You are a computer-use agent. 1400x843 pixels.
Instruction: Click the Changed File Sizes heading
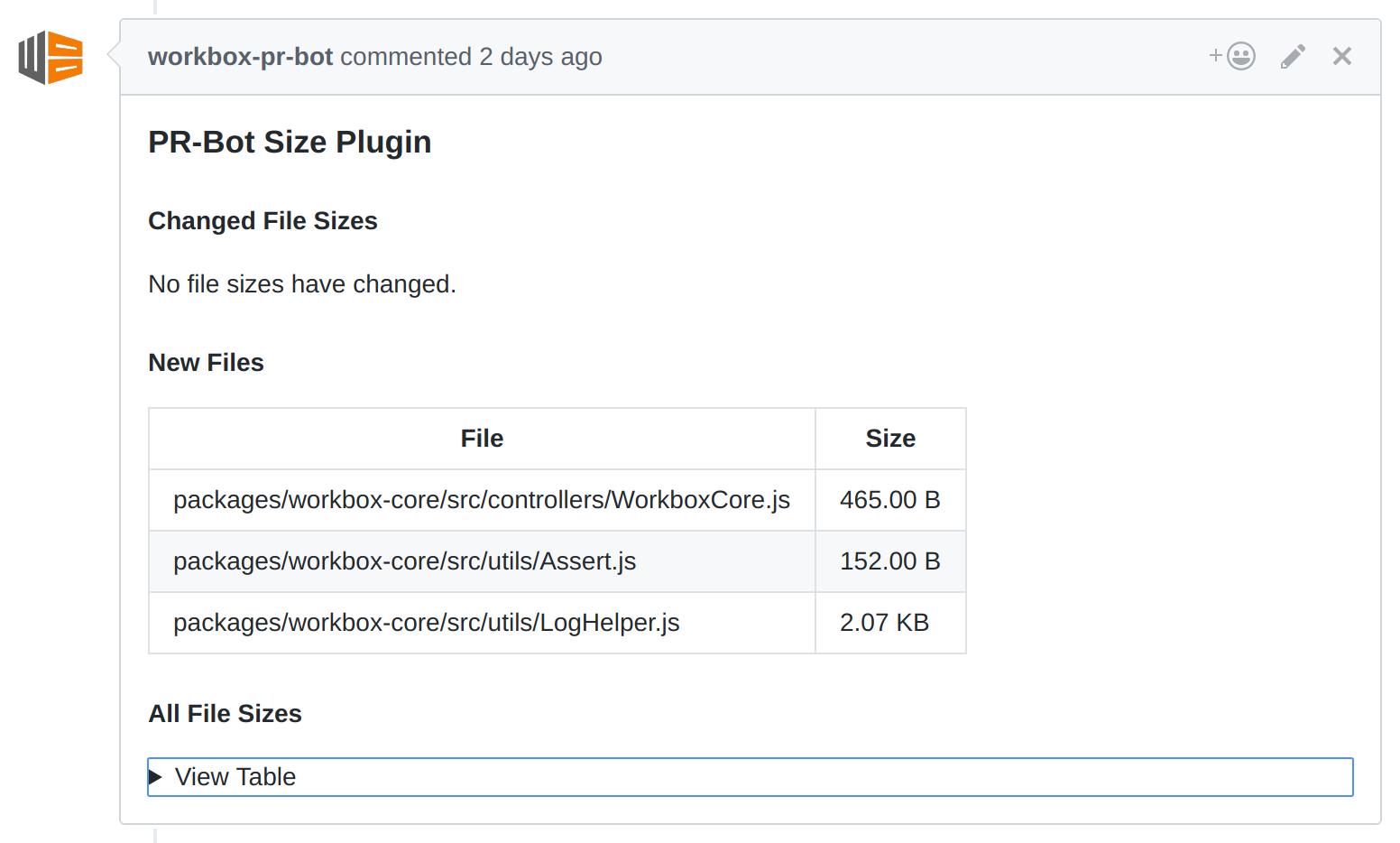click(262, 221)
